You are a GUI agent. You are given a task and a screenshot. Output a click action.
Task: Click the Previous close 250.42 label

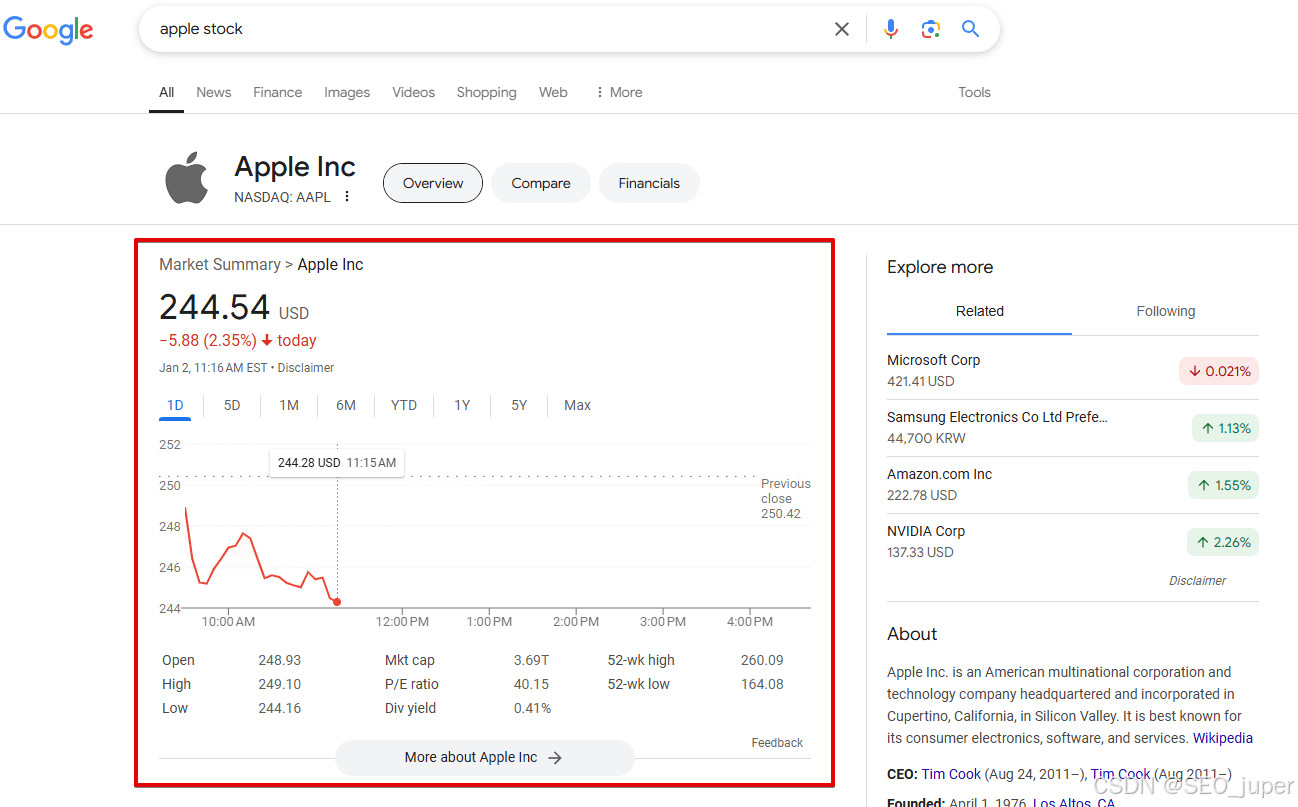(x=785, y=498)
